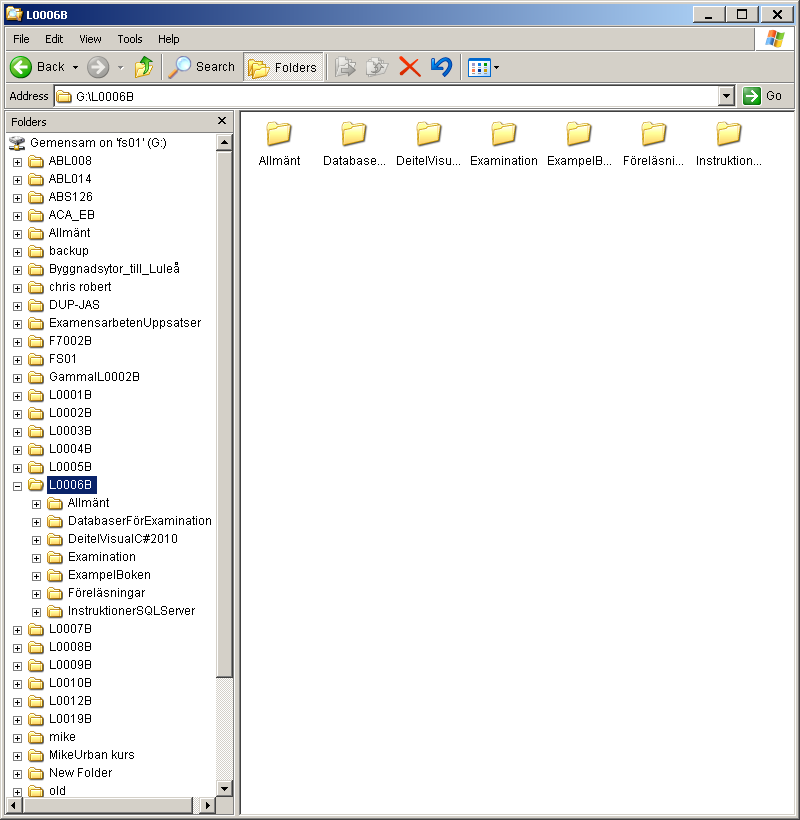
Task: Select ABL014 in the folder tree
Action: tap(70, 179)
